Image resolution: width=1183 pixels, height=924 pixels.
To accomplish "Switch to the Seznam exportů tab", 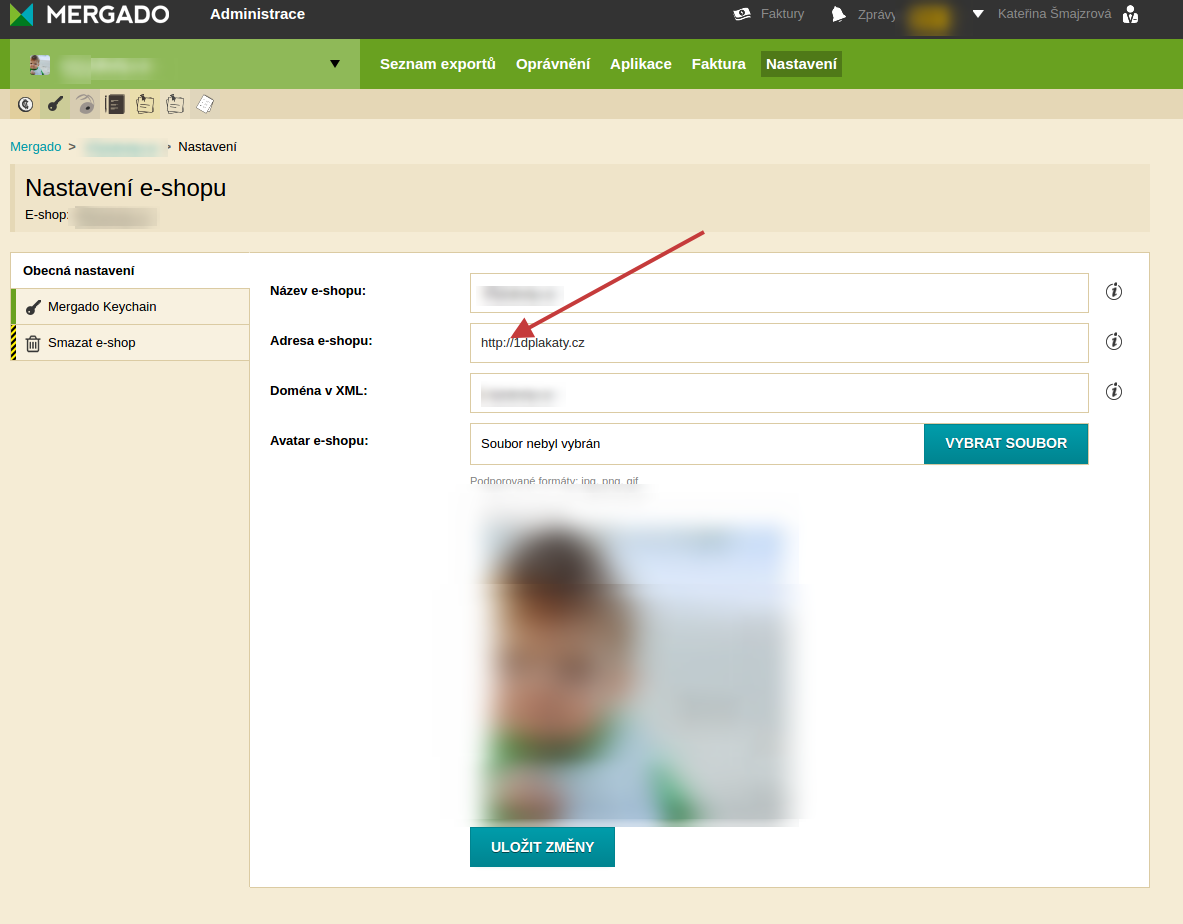I will coord(438,64).
